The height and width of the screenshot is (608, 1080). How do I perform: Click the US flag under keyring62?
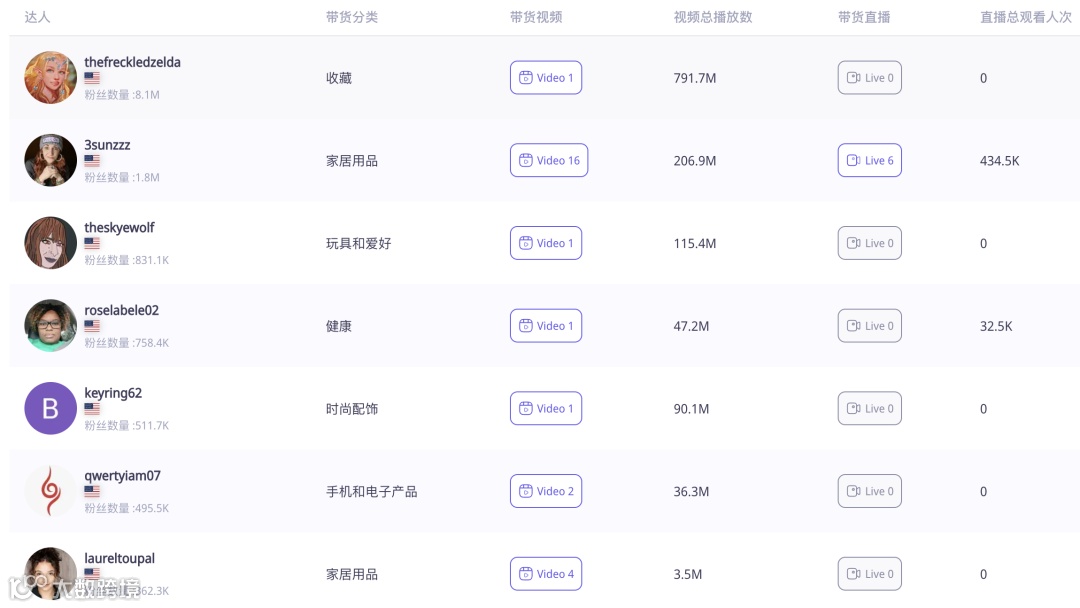click(x=92, y=409)
